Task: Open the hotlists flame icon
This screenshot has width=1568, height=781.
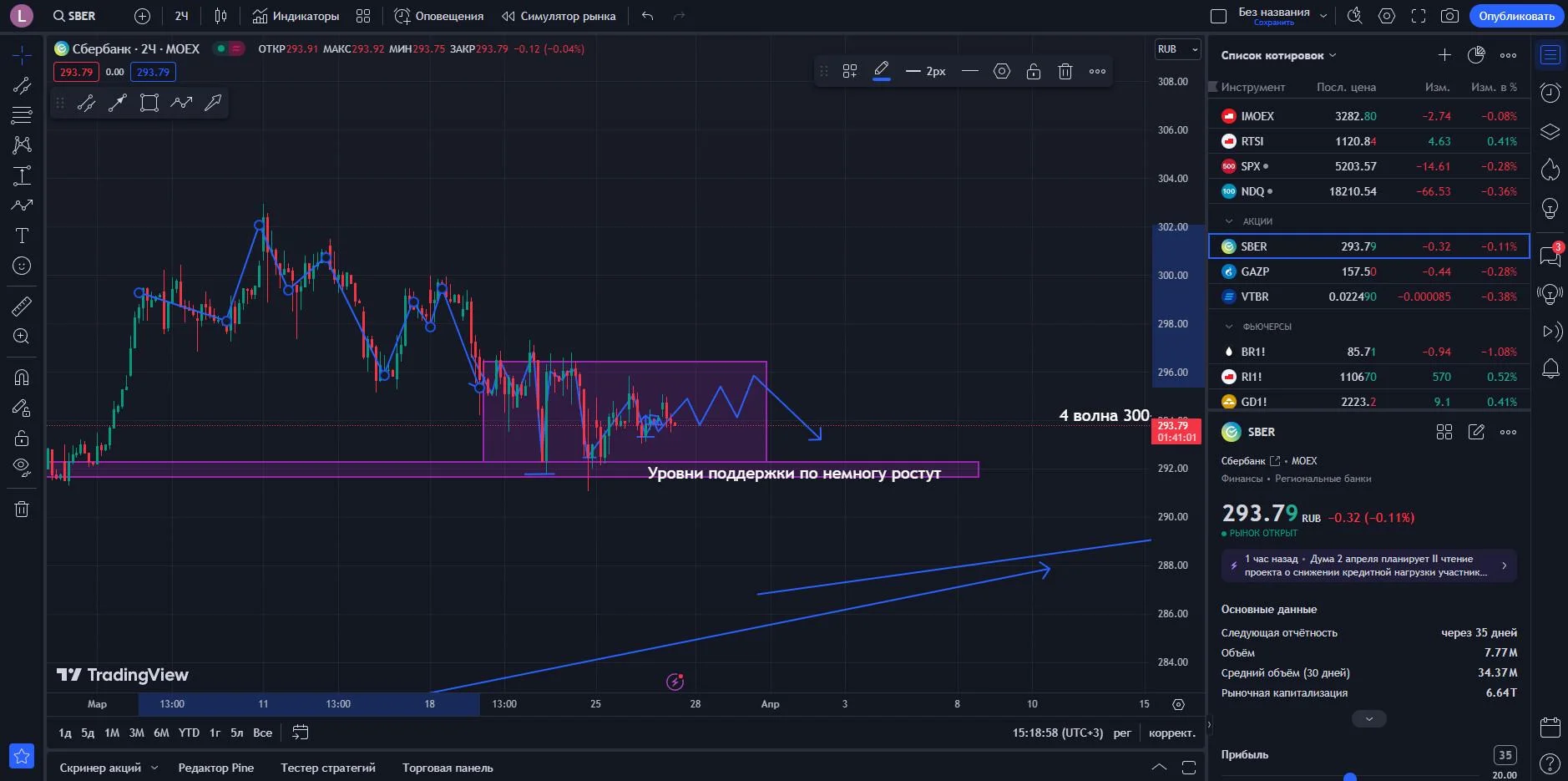Action: [x=1550, y=170]
